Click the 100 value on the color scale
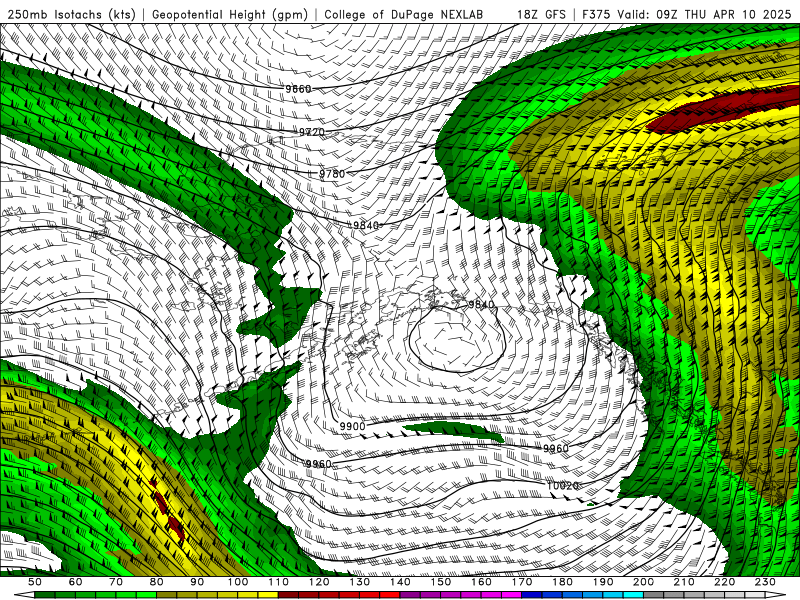 coord(238,582)
